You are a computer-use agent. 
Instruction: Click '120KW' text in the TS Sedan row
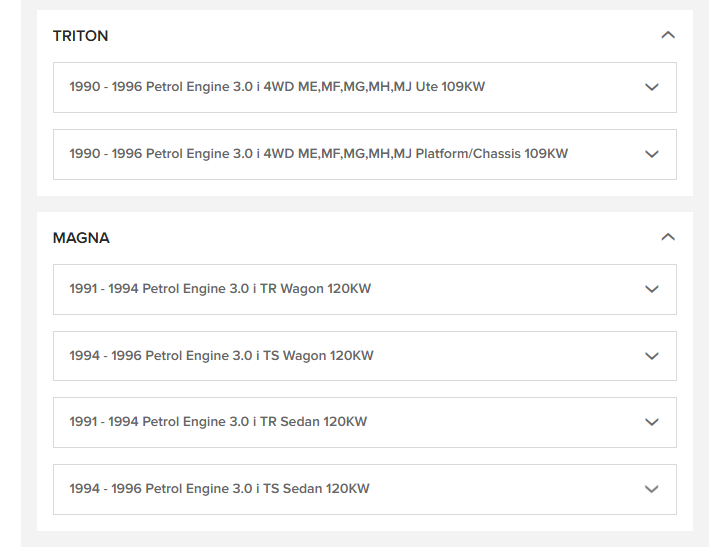(347, 489)
